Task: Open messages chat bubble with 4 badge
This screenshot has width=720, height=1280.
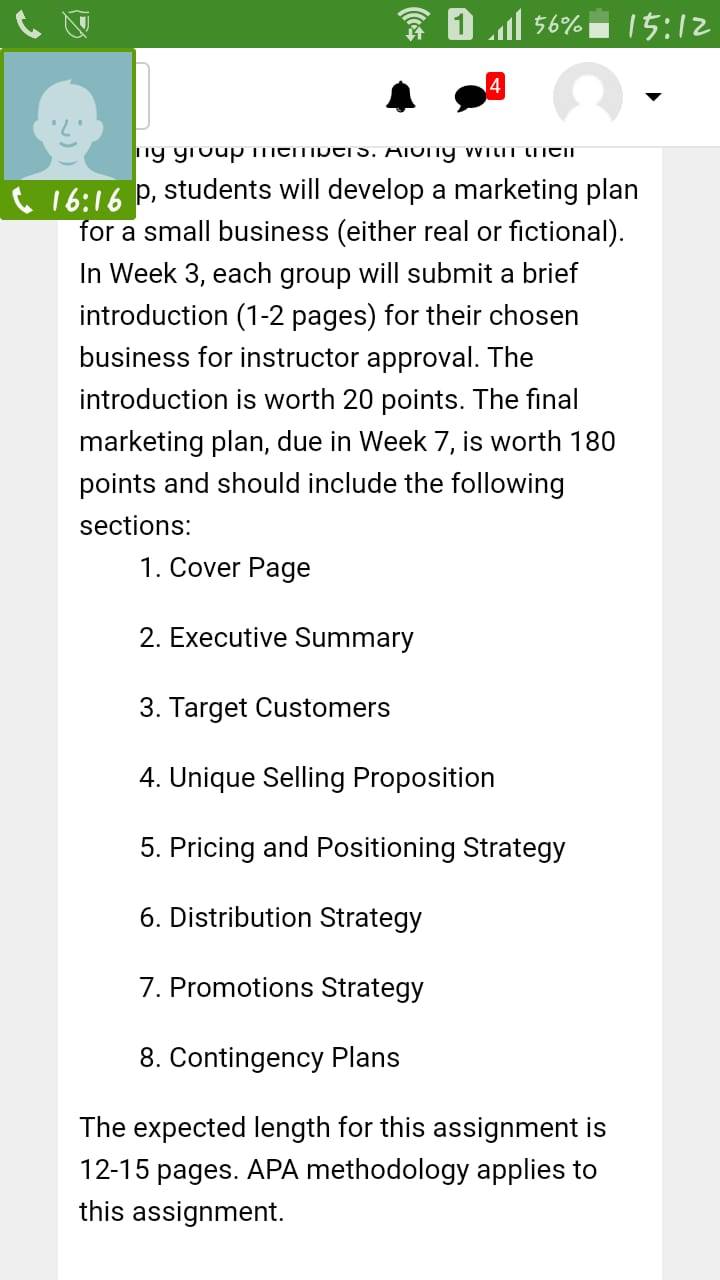Action: tap(470, 97)
